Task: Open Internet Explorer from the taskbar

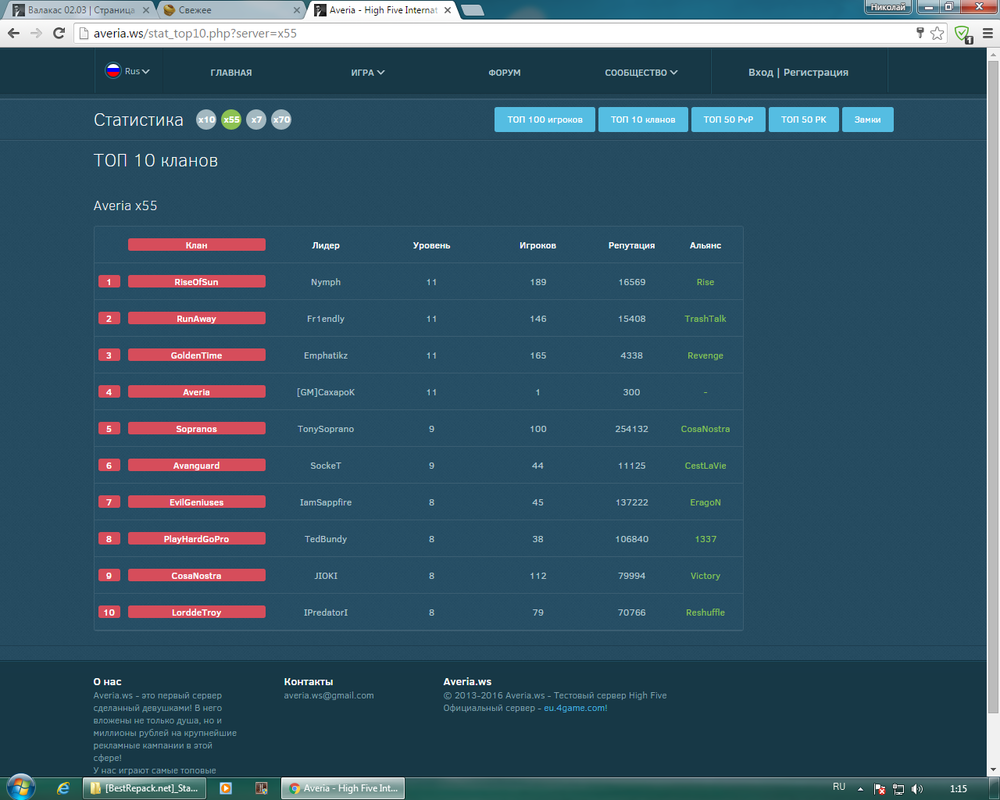Action: [x=63, y=788]
